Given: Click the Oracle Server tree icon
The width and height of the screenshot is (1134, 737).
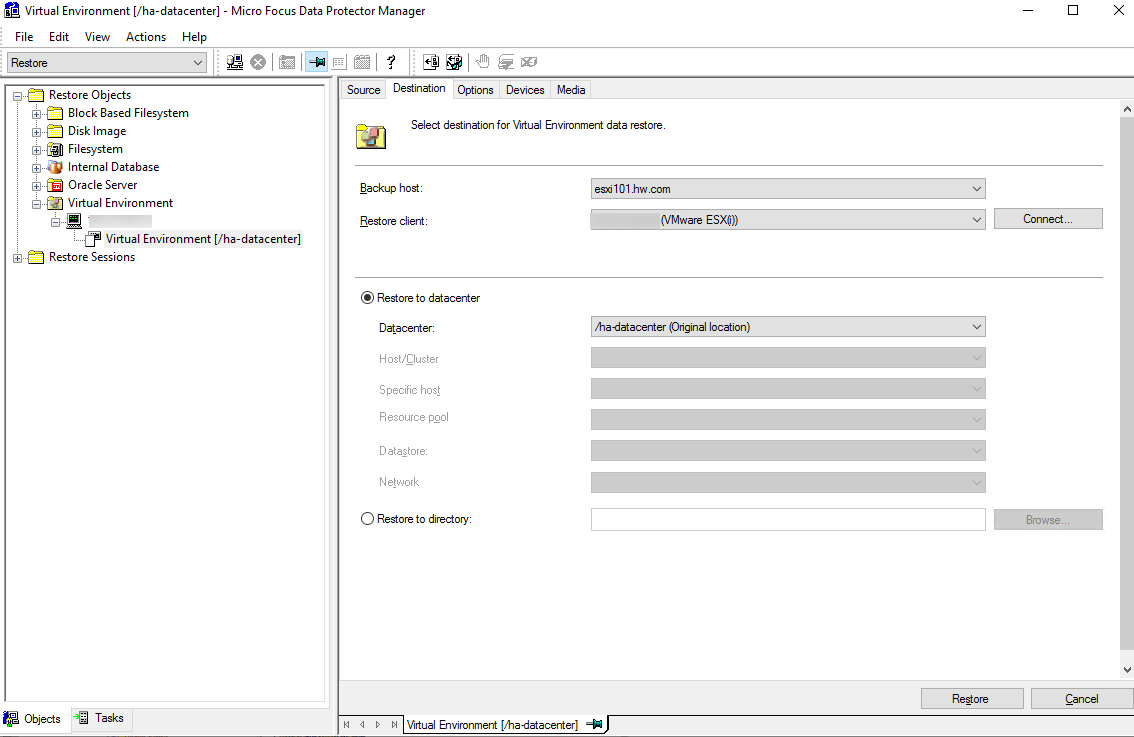Looking at the screenshot, I should pos(55,185).
